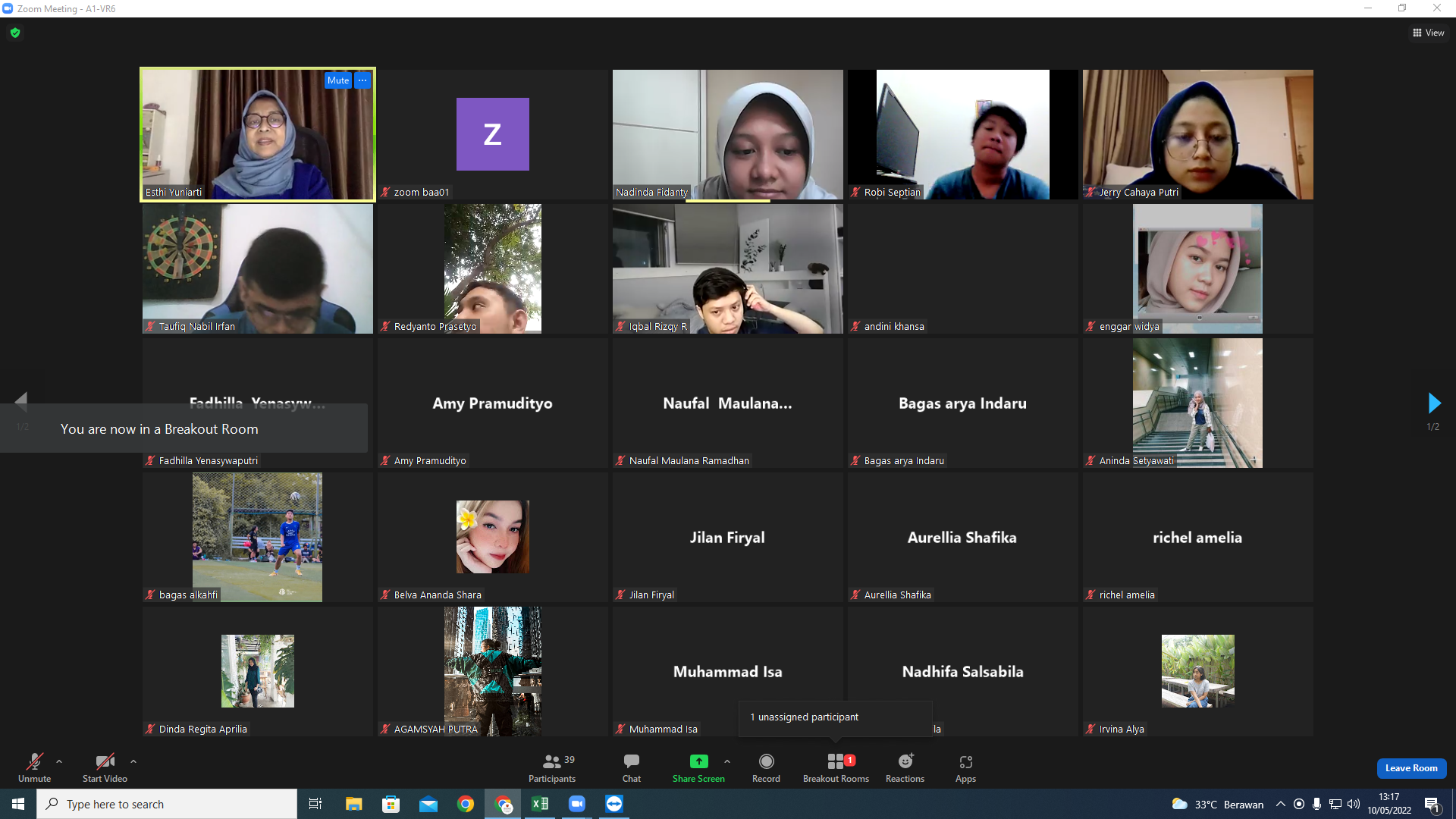This screenshot has width=1456, height=819.
Task: Open the Reactions menu
Action: point(905,767)
